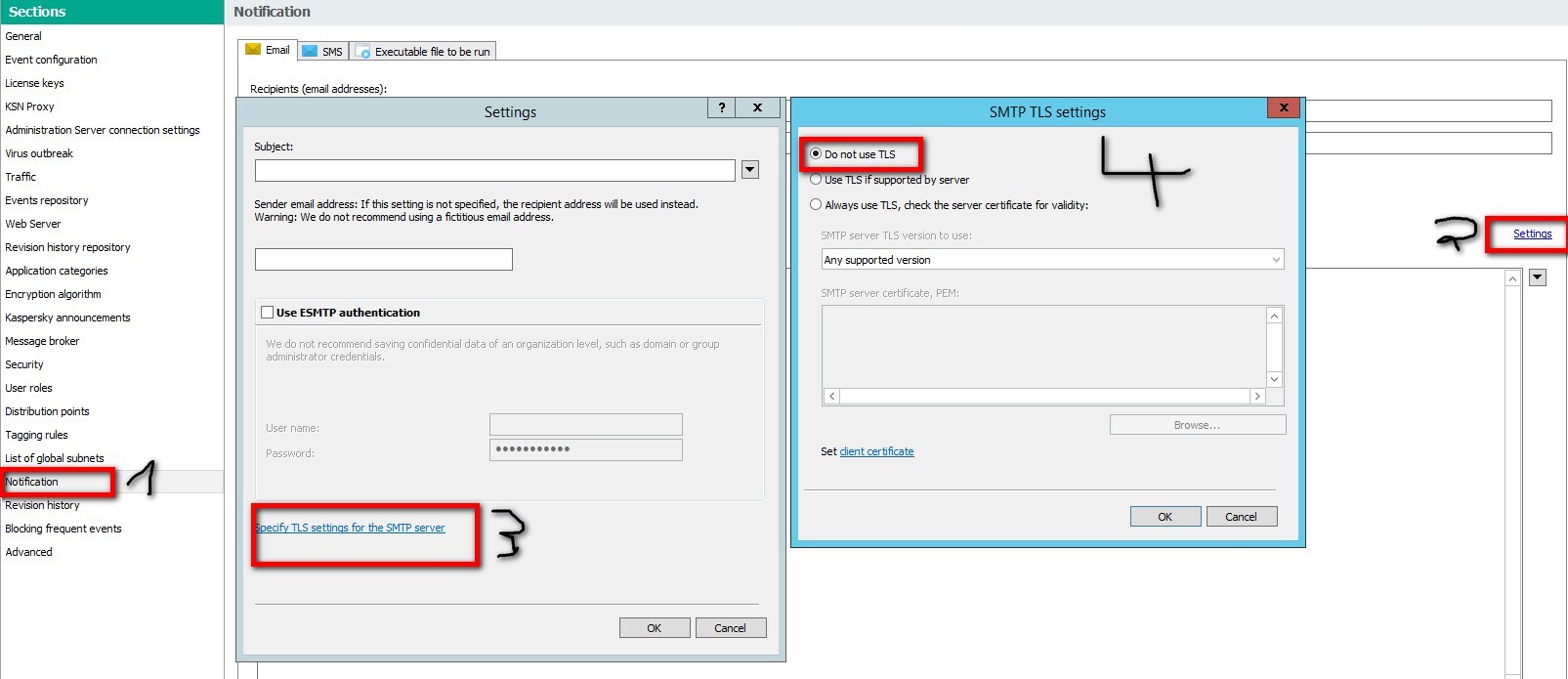This screenshot has width=1568, height=679.
Task: Open List of global subnets section
Action: [55, 458]
